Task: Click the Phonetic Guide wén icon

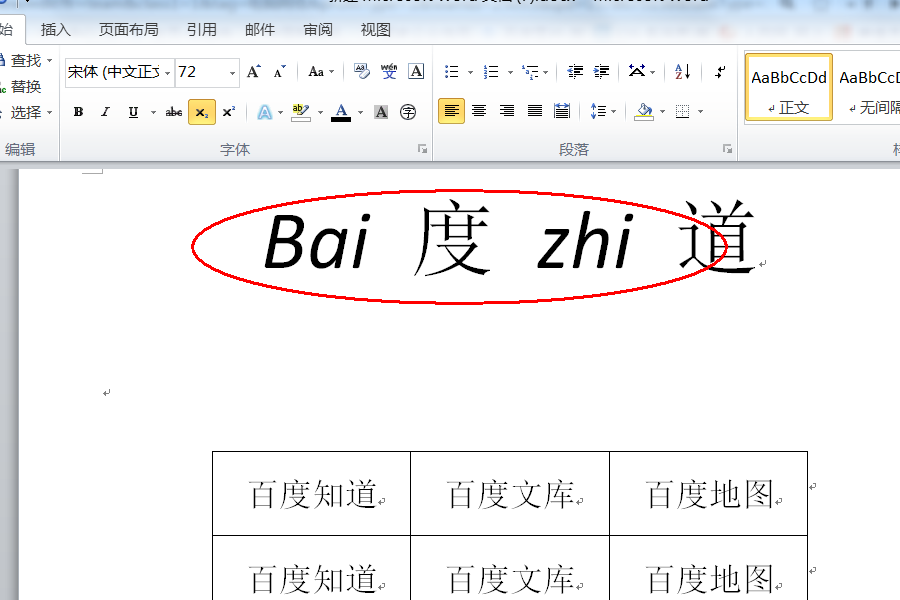Action: tap(389, 72)
